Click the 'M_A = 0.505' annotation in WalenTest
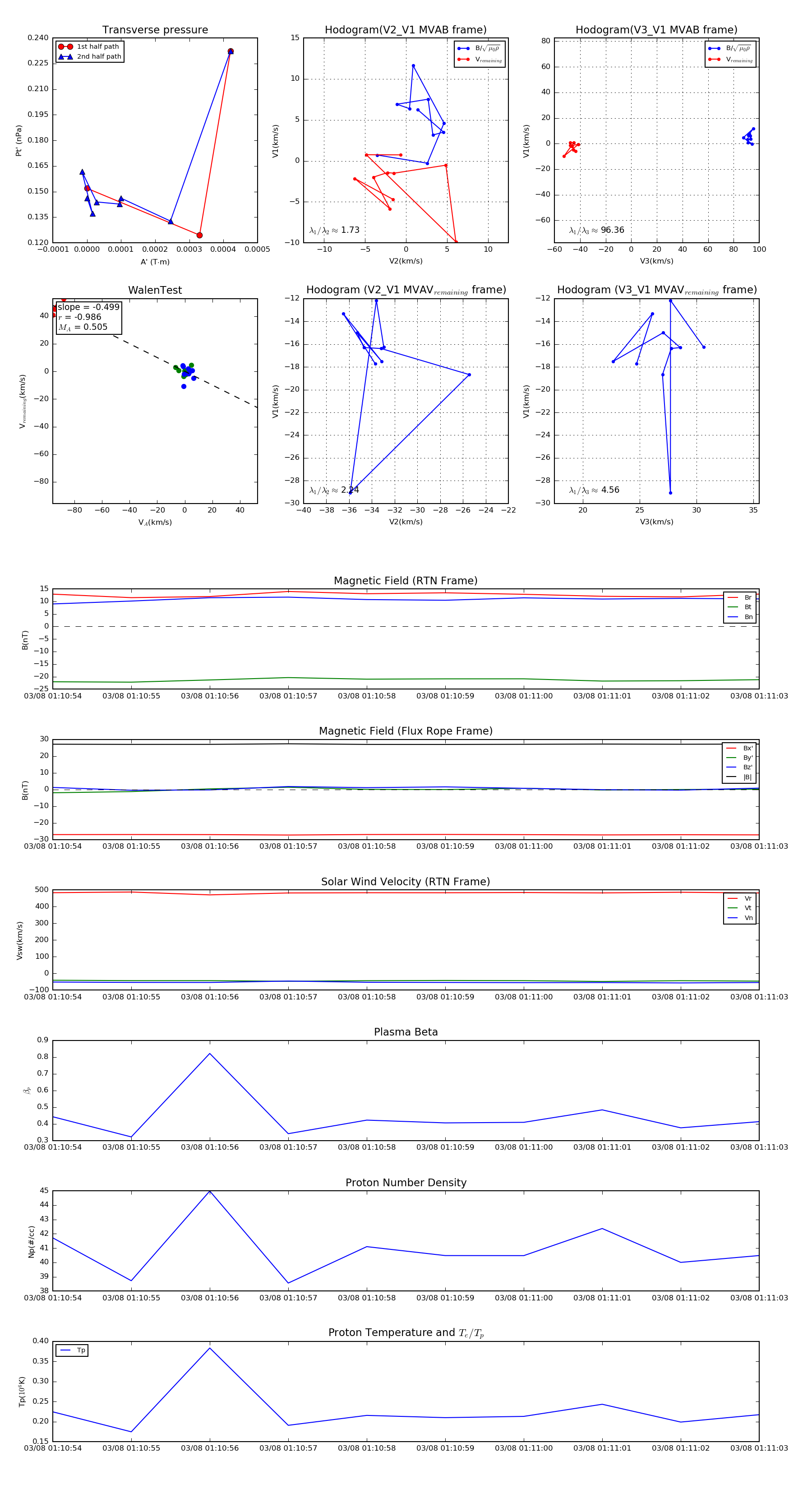812x1489 pixels. click(83, 327)
